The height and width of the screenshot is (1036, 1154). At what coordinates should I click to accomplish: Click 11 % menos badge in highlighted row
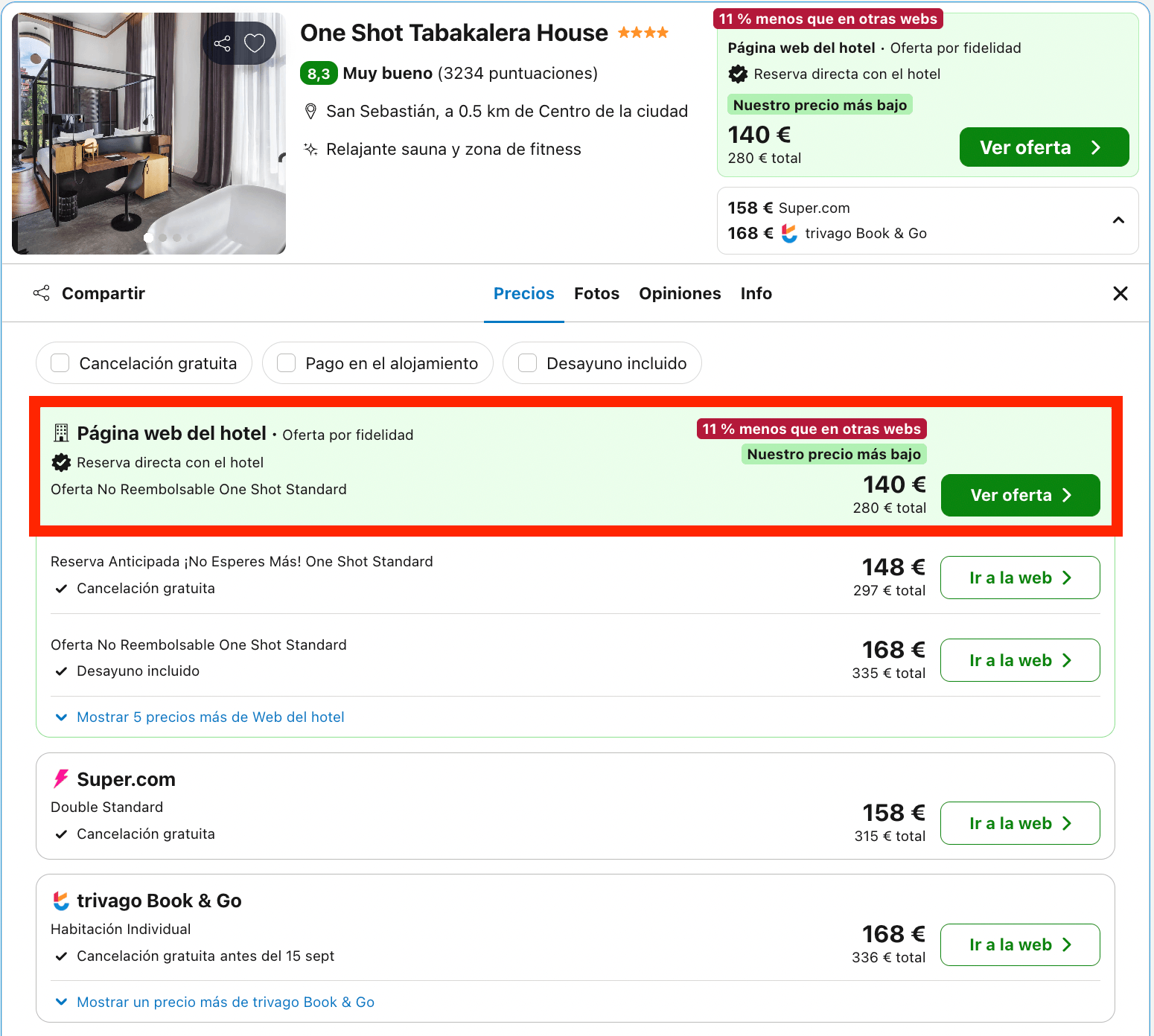tap(812, 429)
